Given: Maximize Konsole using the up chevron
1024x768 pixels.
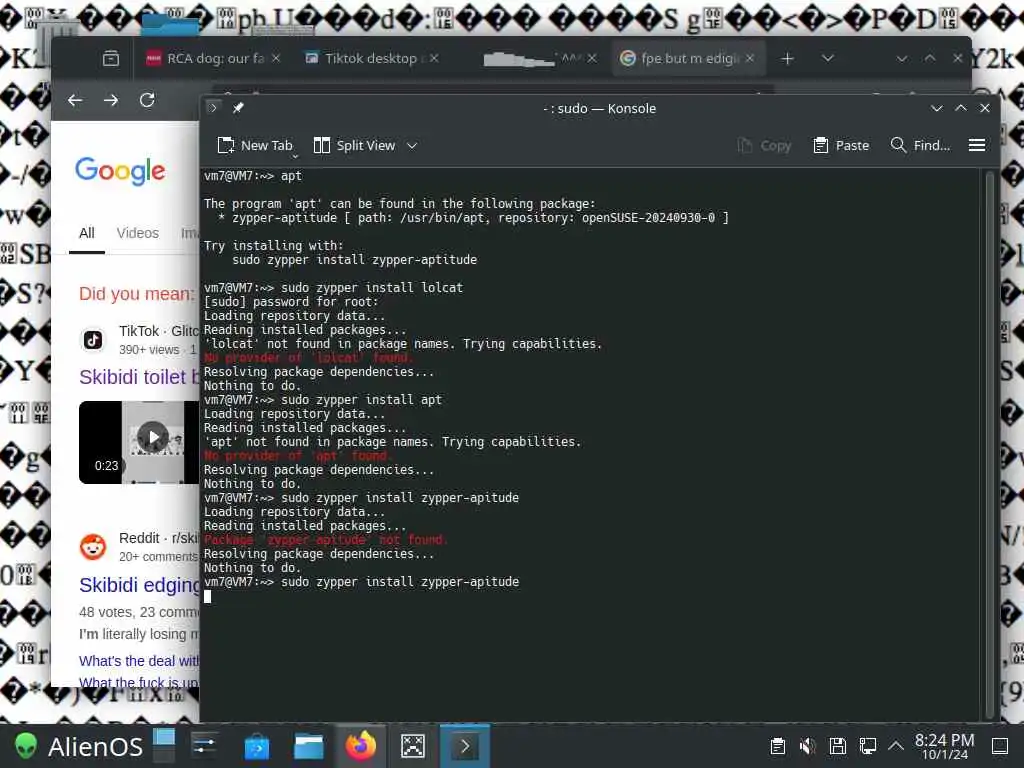Looking at the screenshot, I should [961, 108].
